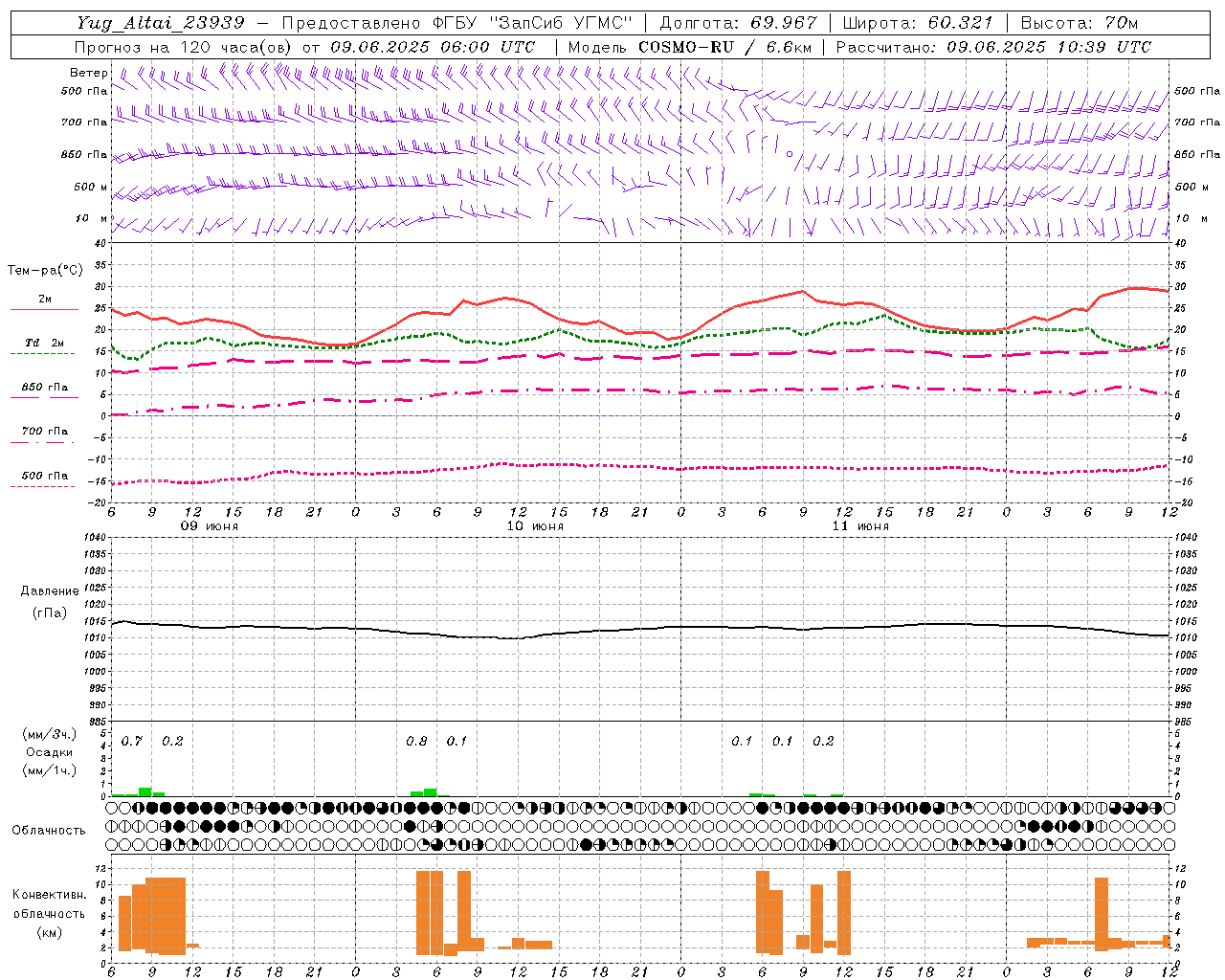Click the 850 гПа temperature legend label
The height and width of the screenshot is (980, 1225).
click(45, 388)
